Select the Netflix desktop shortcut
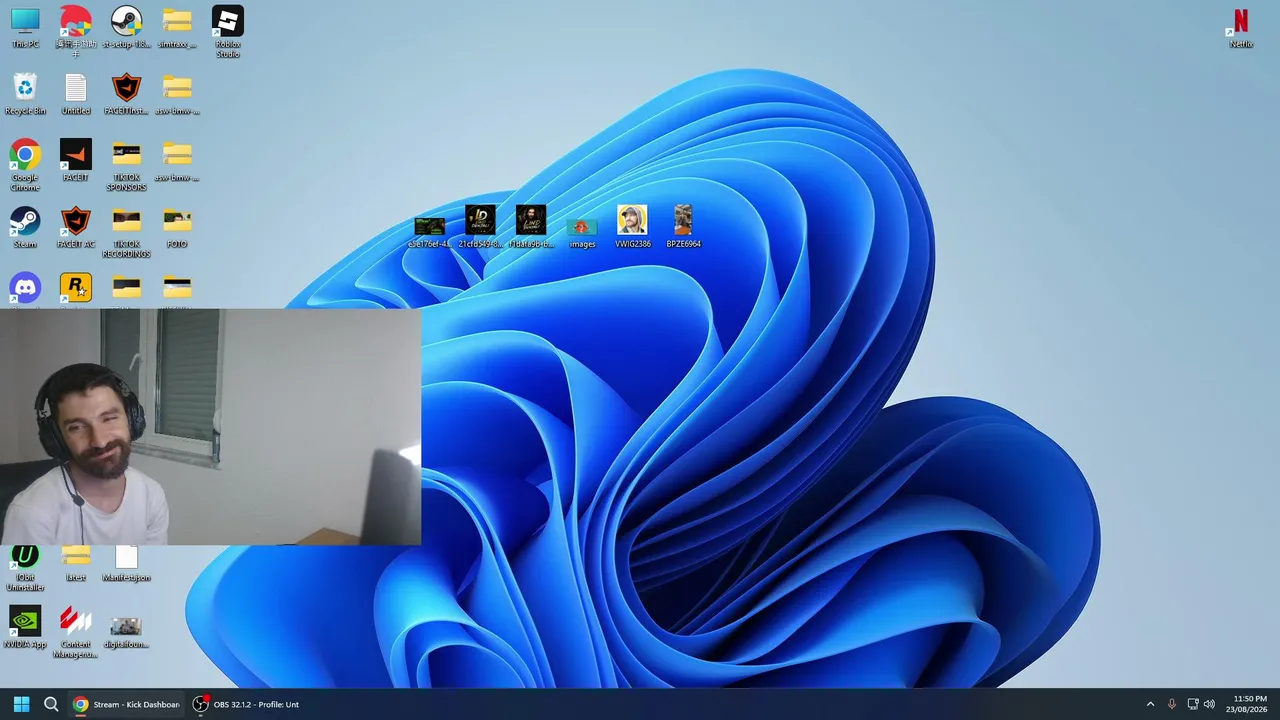The width and height of the screenshot is (1280, 720). pos(1241,27)
